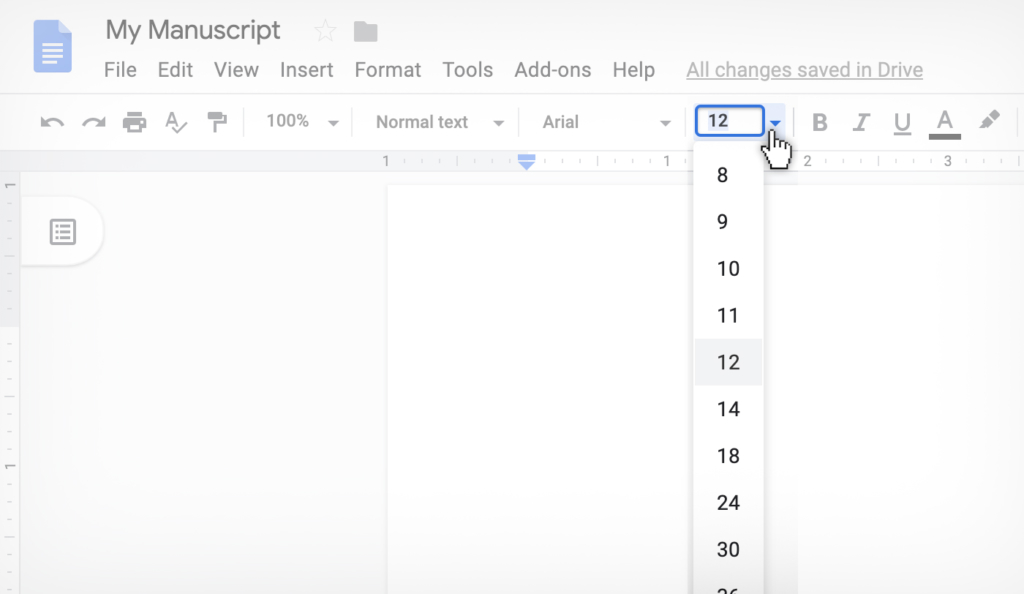The image size is (1024, 594).
Task: Open the text highlight color tool
Action: click(x=989, y=121)
